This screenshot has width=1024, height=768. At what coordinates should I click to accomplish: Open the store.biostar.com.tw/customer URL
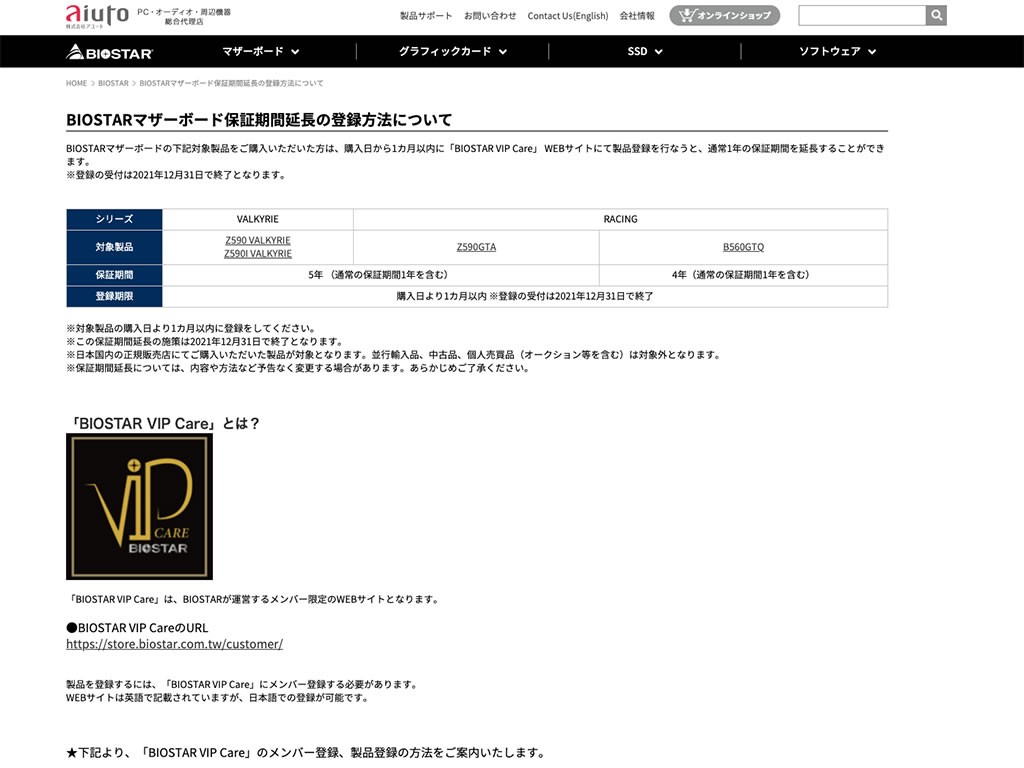[x=174, y=644]
